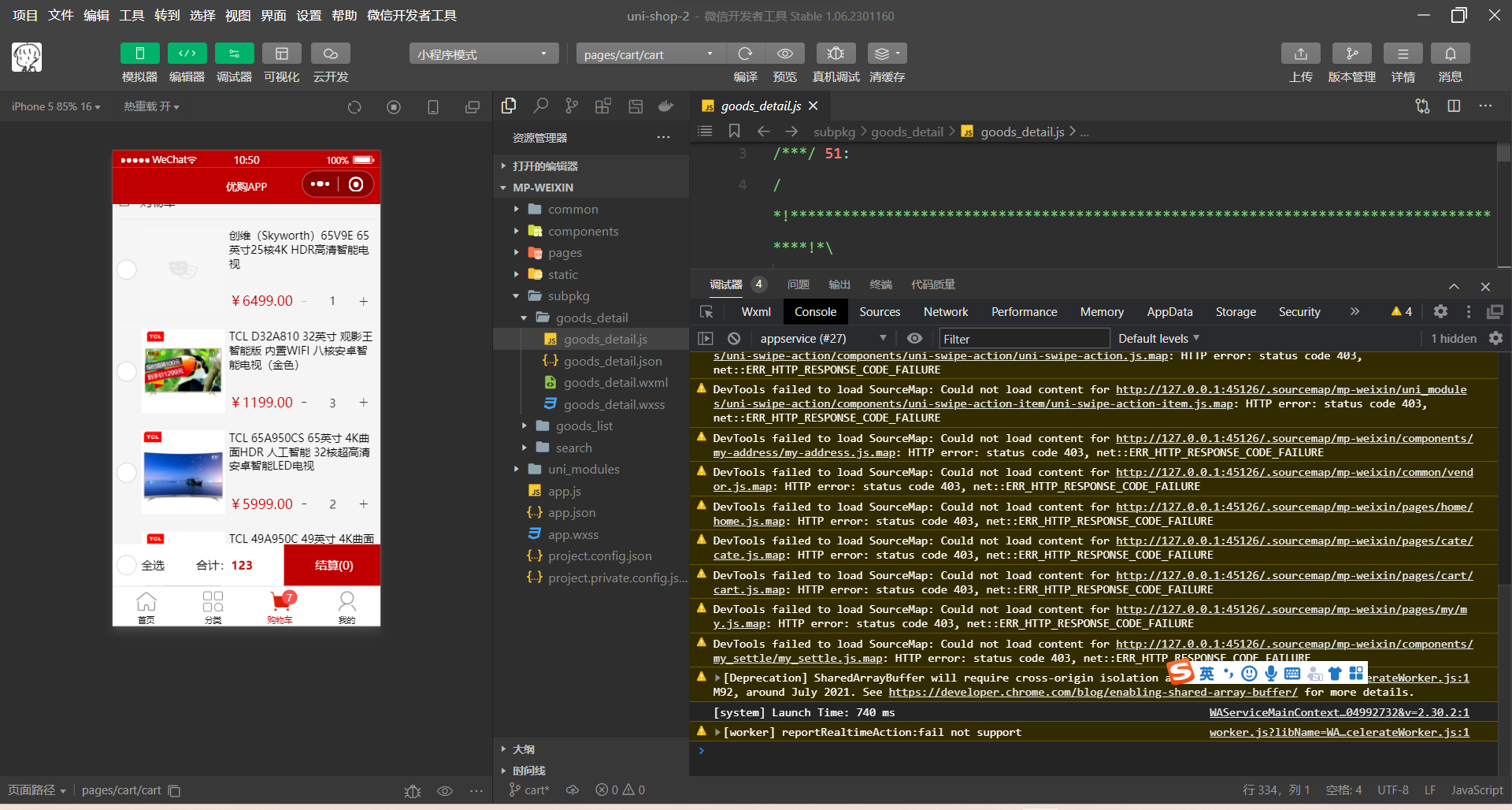Toggle the status bar eye icon
The width and height of the screenshot is (1512, 810).
tap(445, 790)
